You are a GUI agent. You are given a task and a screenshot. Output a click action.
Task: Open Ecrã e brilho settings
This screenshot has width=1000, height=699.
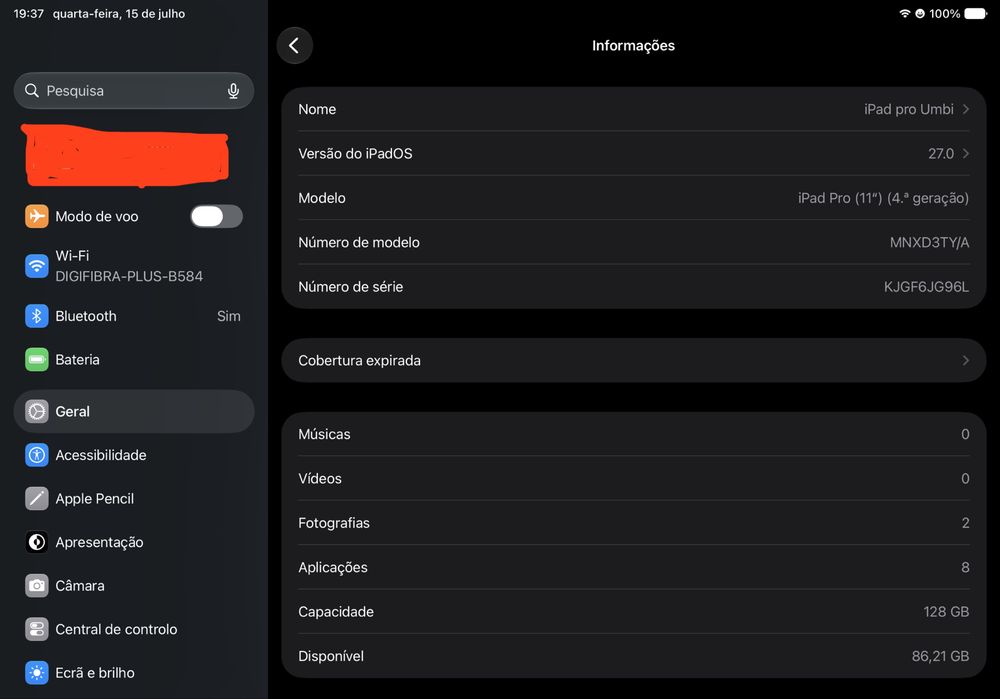pos(134,673)
